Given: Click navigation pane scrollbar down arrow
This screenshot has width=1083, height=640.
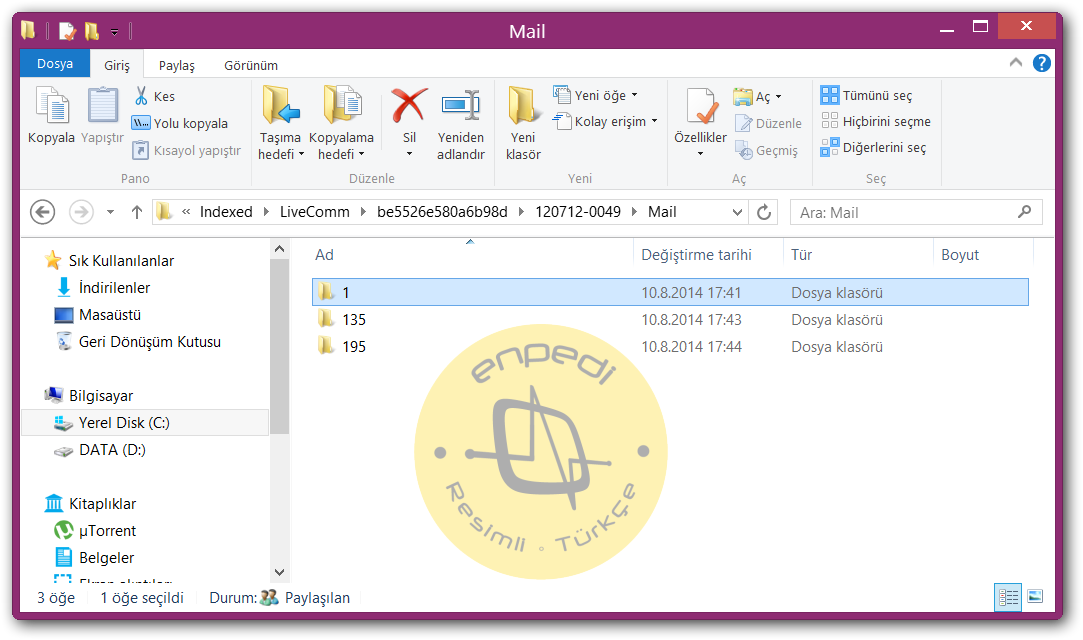Looking at the screenshot, I should pyautogui.click(x=280, y=572).
